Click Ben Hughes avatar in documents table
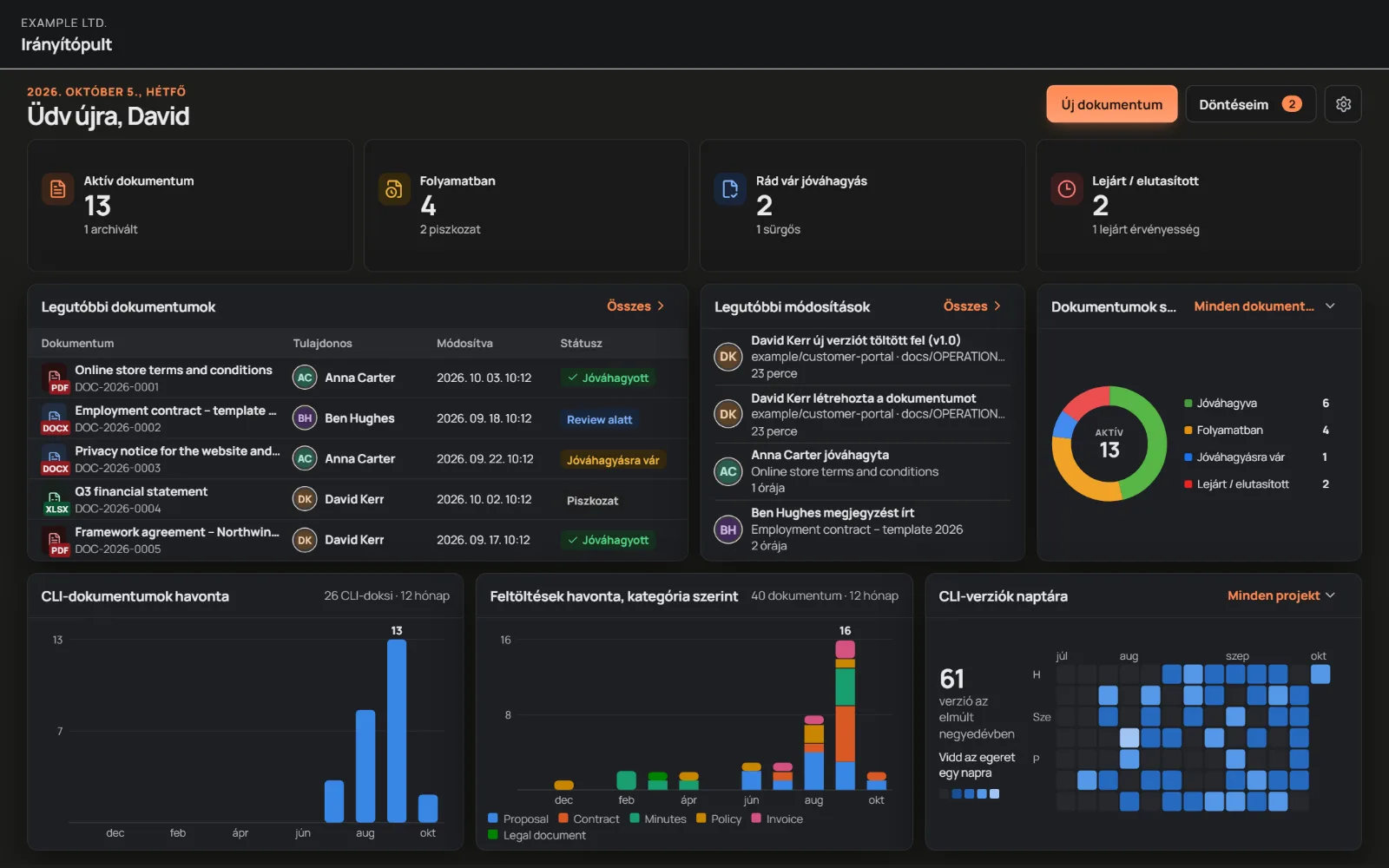This screenshot has height=868, width=1389. [305, 418]
